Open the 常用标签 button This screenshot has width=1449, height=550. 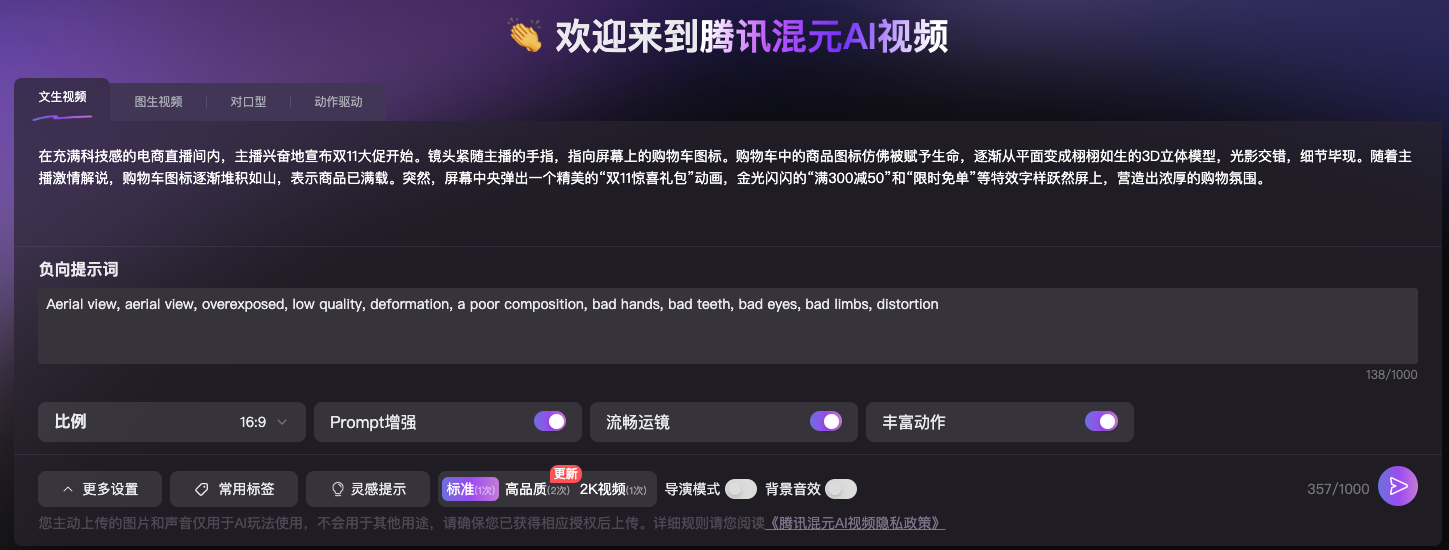pos(234,489)
